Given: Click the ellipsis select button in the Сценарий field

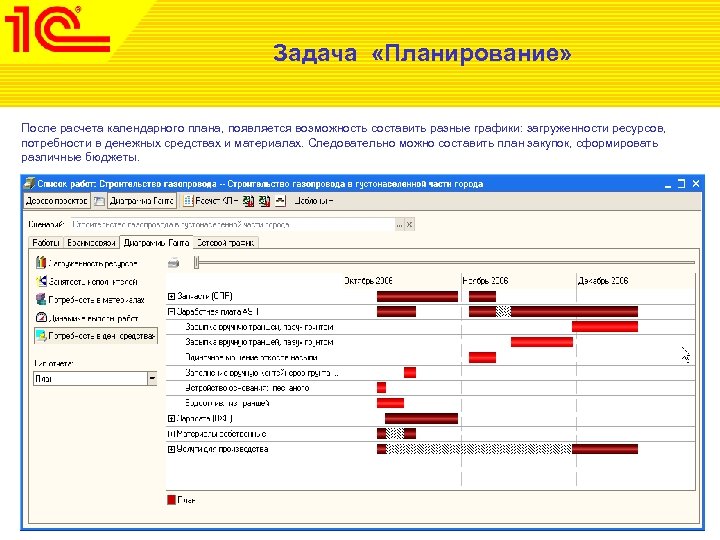Looking at the screenshot, I should pyautogui.click(x=399, y=225).
